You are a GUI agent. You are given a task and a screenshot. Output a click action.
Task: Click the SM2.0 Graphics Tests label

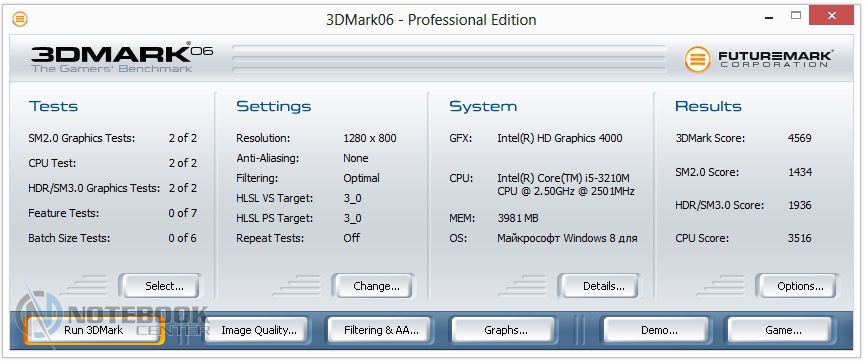click(82, 138)
